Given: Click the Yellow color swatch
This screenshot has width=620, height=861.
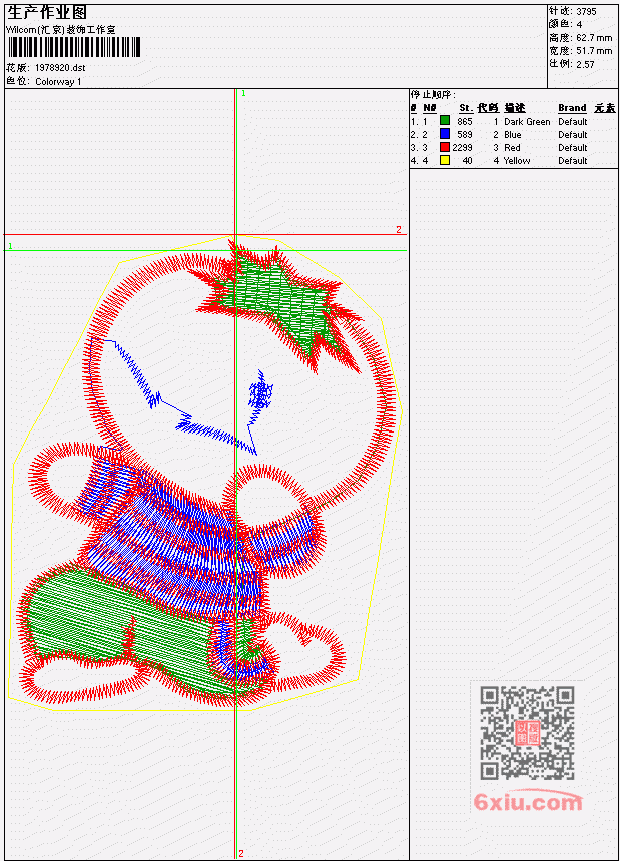Looking at the screenshot, I should click(445, 160).
